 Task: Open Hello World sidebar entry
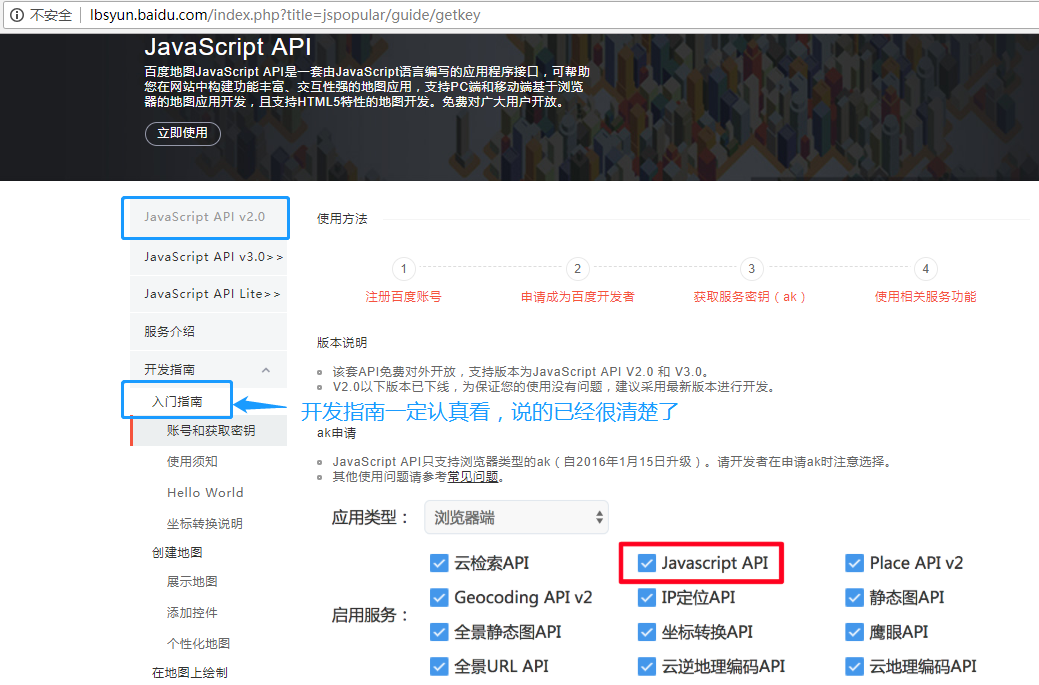[205, 493]
